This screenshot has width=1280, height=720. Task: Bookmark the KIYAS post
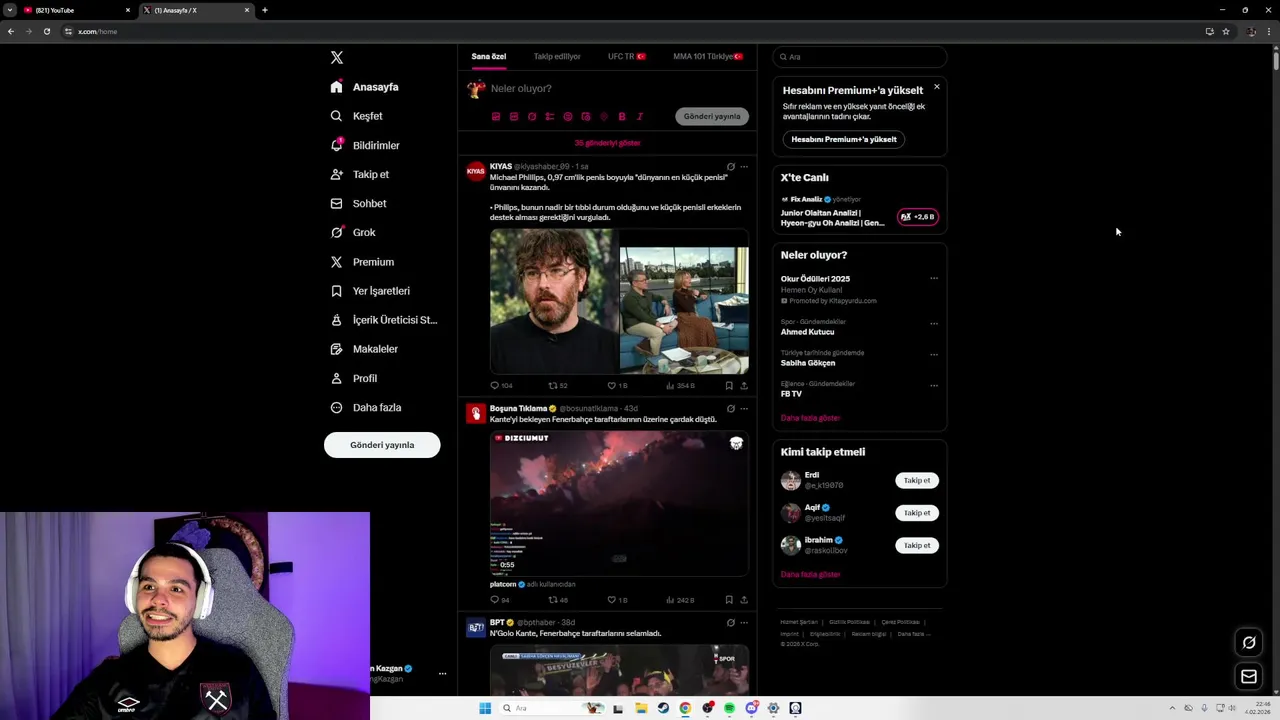coord(729,386)
